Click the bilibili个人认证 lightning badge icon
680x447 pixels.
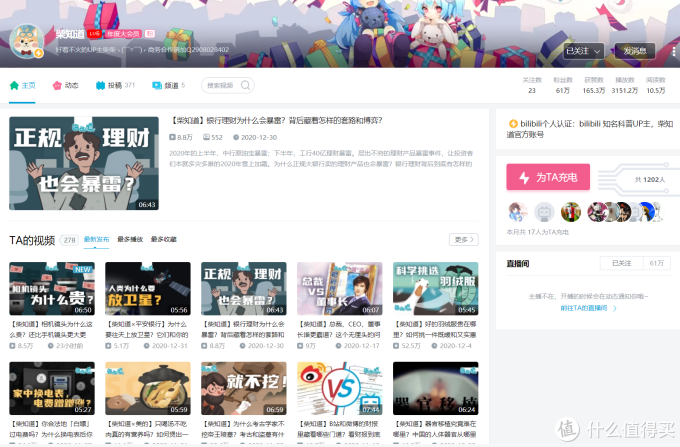(513, 124)
